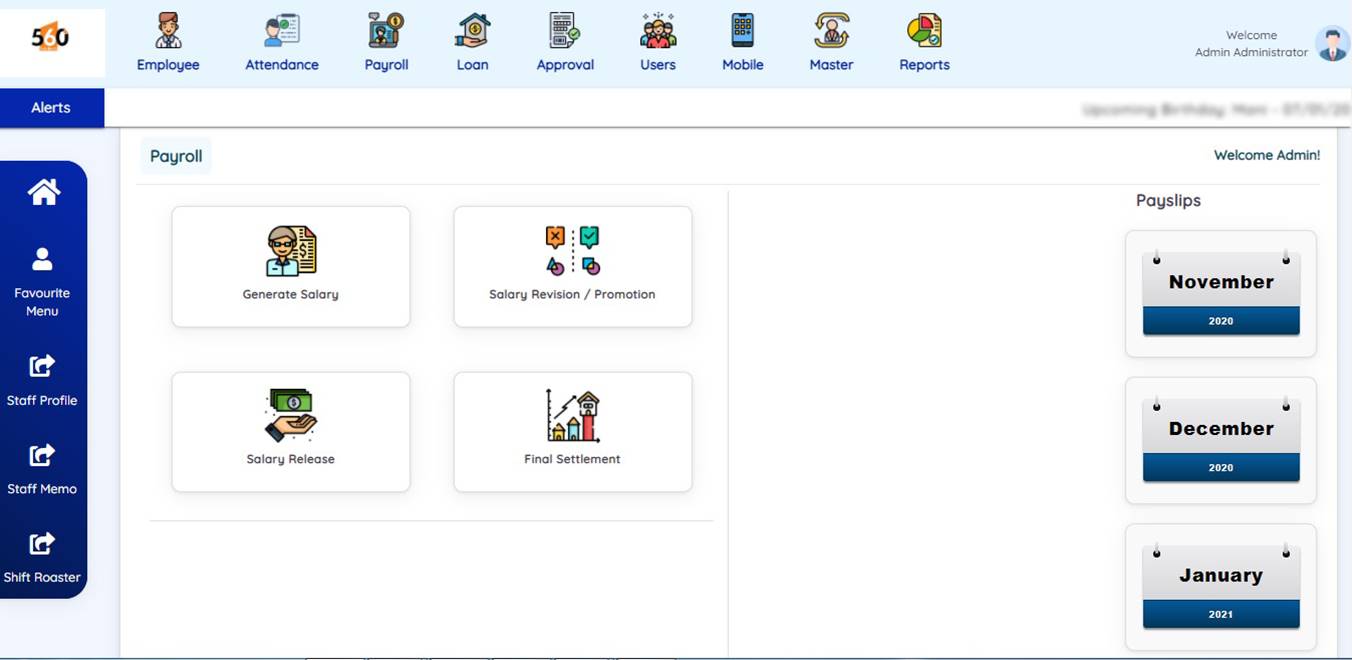Viewport: 1352px width, 660px height.
Task: Open Salary Revision / Promotion card
Action: click(x=573, y=267)
